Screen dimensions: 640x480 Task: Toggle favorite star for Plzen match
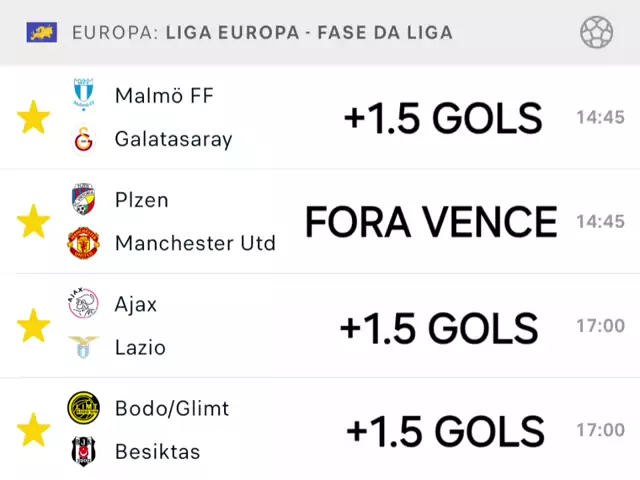tap(33, 222)
